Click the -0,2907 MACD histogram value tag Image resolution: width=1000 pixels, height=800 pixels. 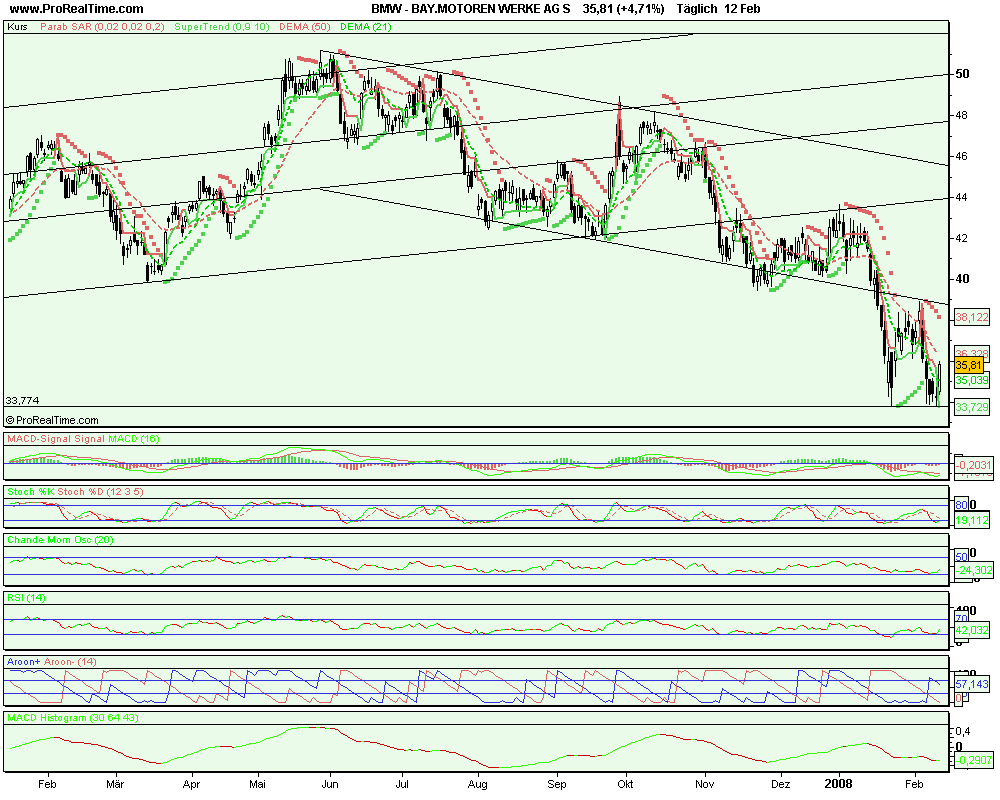(x=974, y=760)
